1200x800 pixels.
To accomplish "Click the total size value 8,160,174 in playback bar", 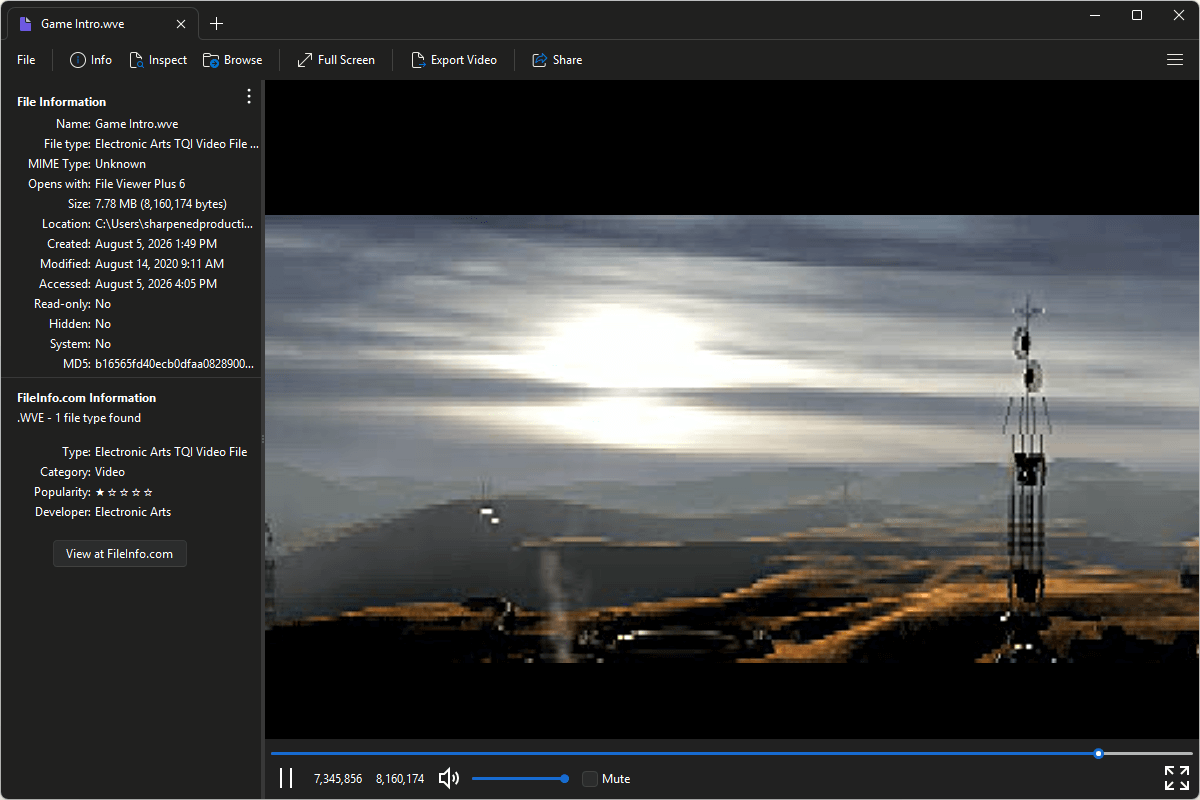I will (x=400, y=778).
